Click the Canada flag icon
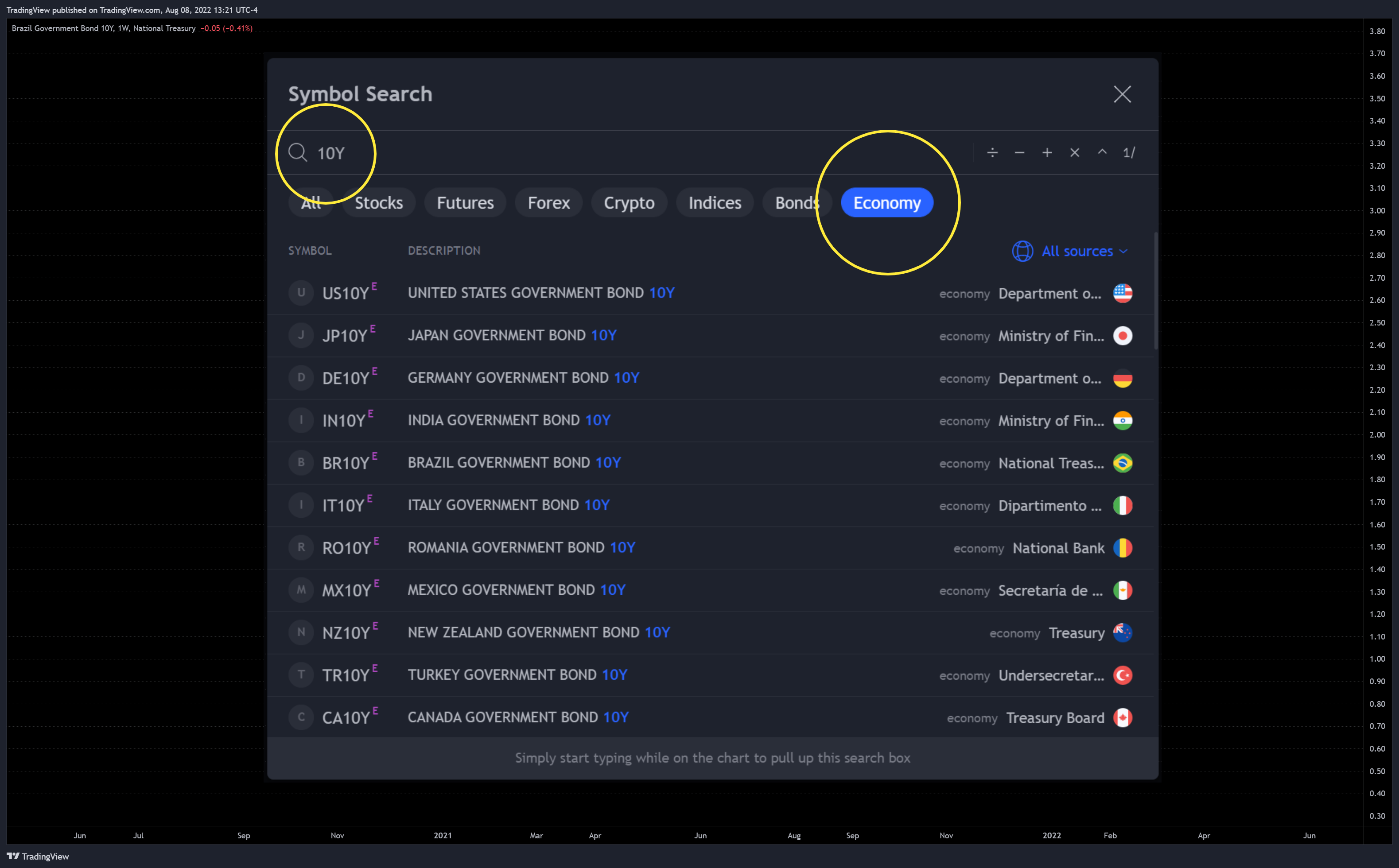 1123,717
